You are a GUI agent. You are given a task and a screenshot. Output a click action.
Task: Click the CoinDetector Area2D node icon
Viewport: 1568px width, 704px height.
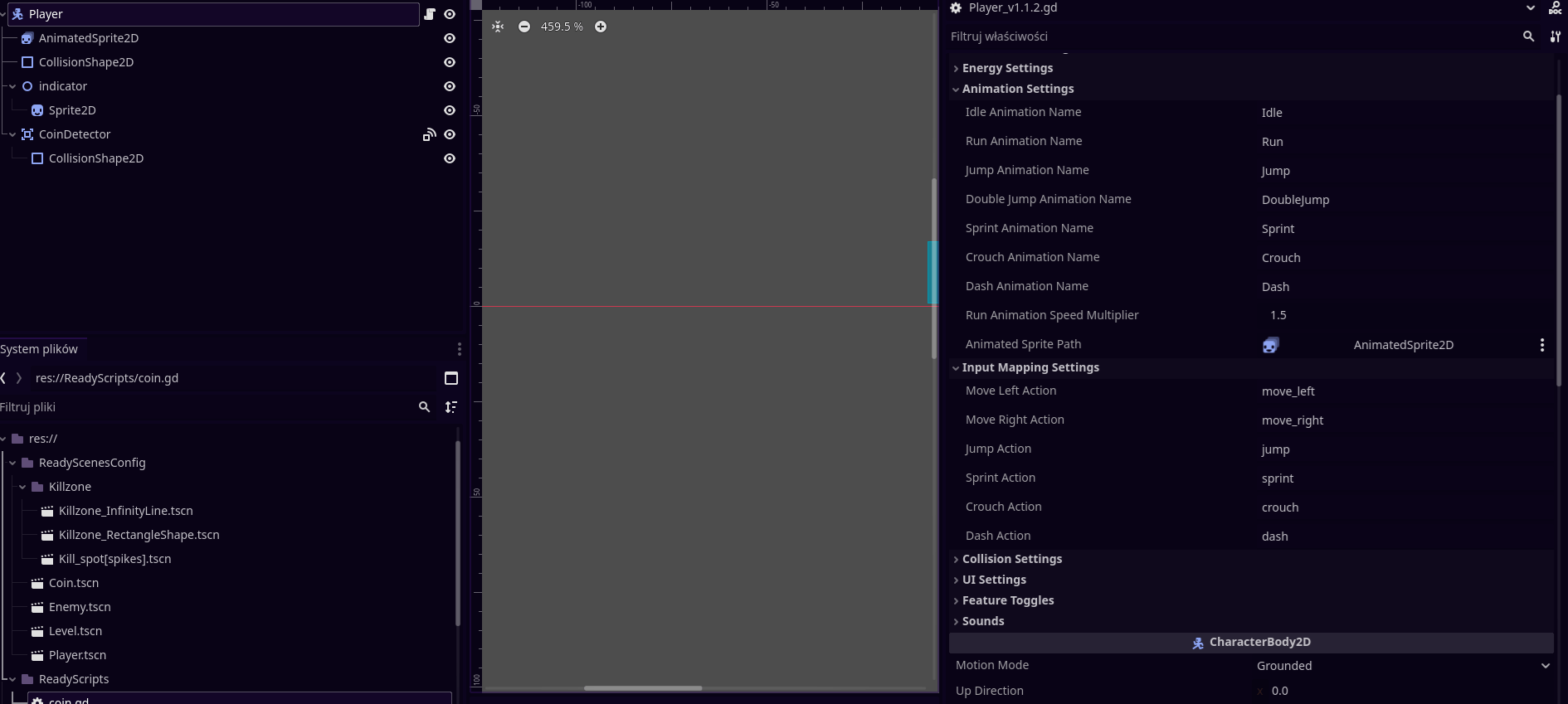tap(27, 134)
